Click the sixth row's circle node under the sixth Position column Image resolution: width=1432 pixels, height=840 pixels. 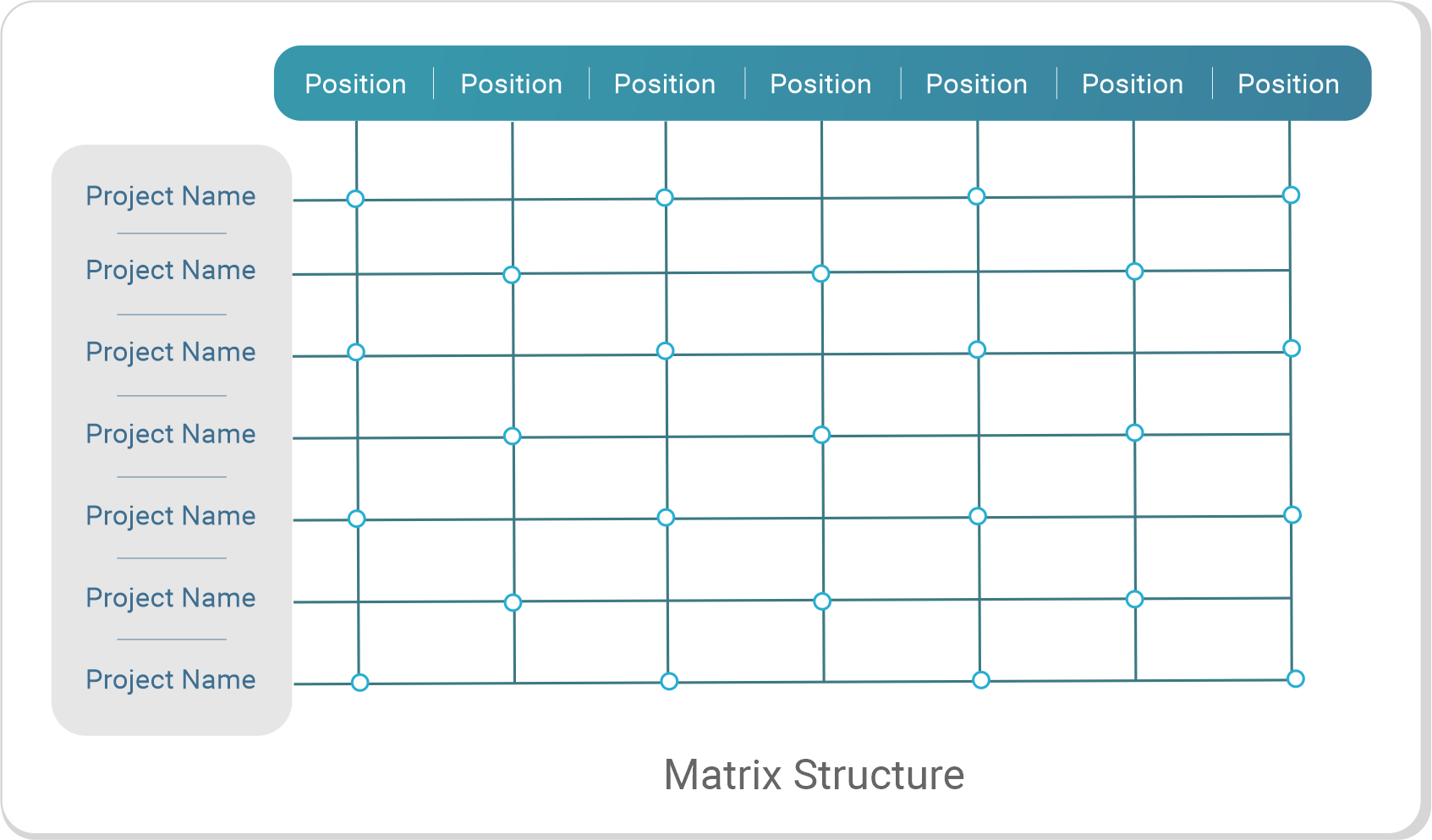(1135, 599)
